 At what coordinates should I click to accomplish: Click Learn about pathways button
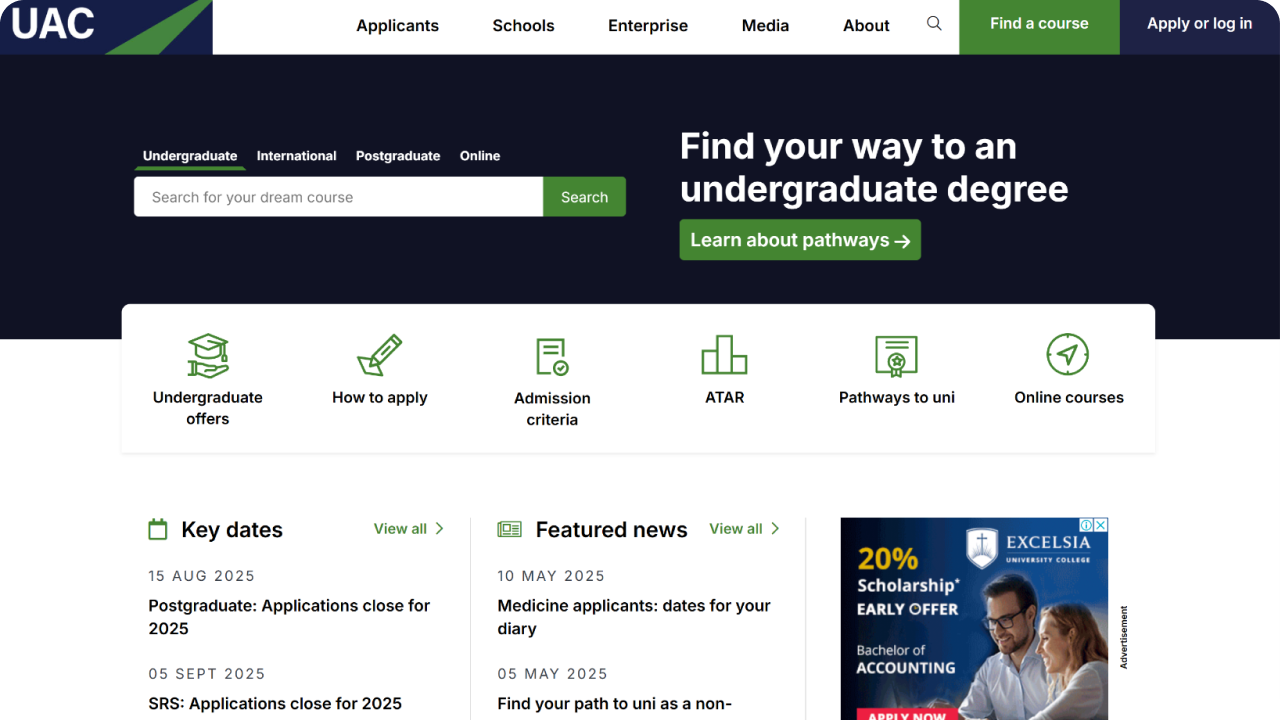pos(800,240)
